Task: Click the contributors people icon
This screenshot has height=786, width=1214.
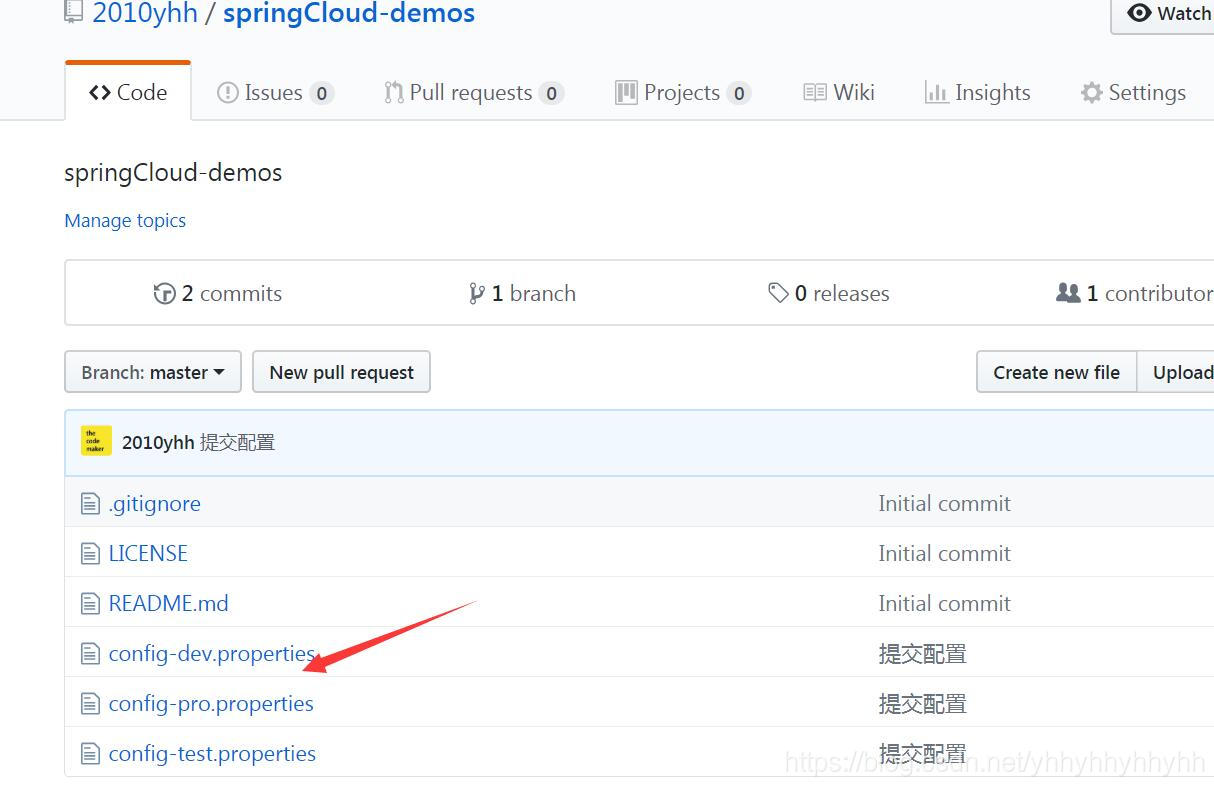Action: coord(1068,292)
